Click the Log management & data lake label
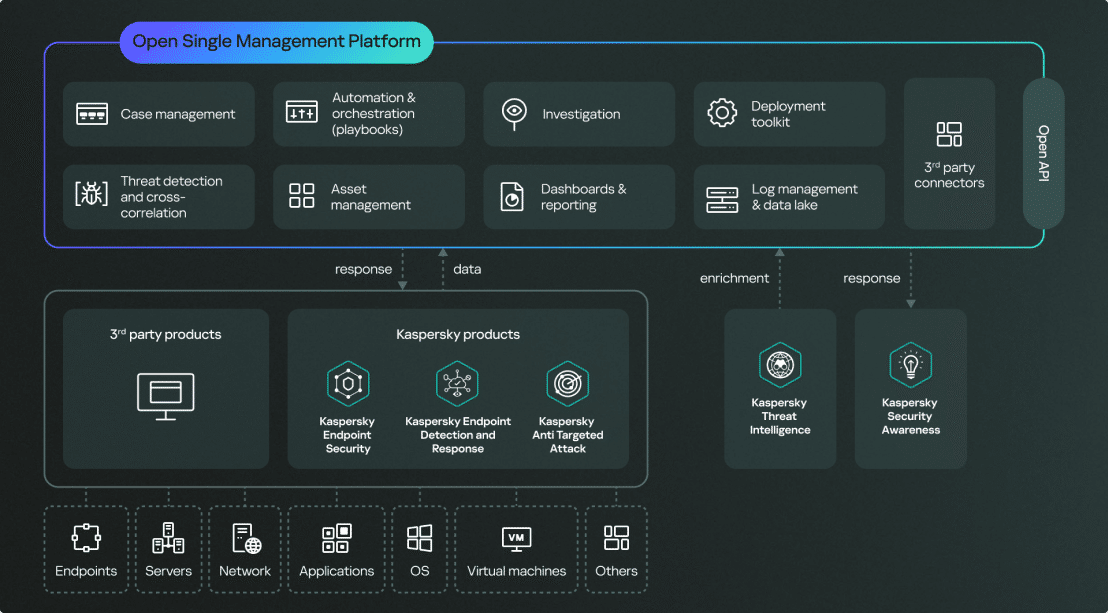Screen dimensions: 1108x613 pyautogui.click(x=804, y=197)
